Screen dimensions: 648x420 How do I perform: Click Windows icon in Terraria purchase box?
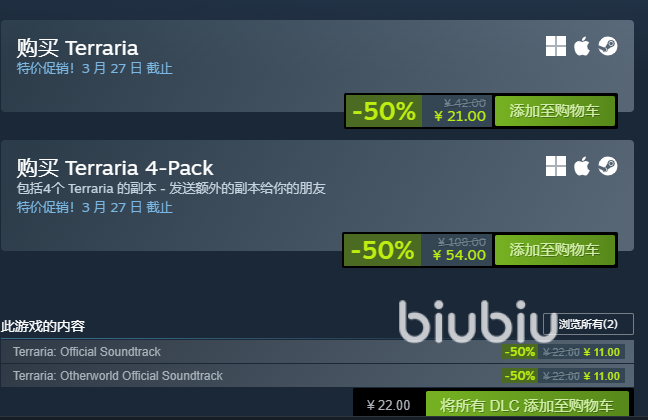[x=556, y=46]
